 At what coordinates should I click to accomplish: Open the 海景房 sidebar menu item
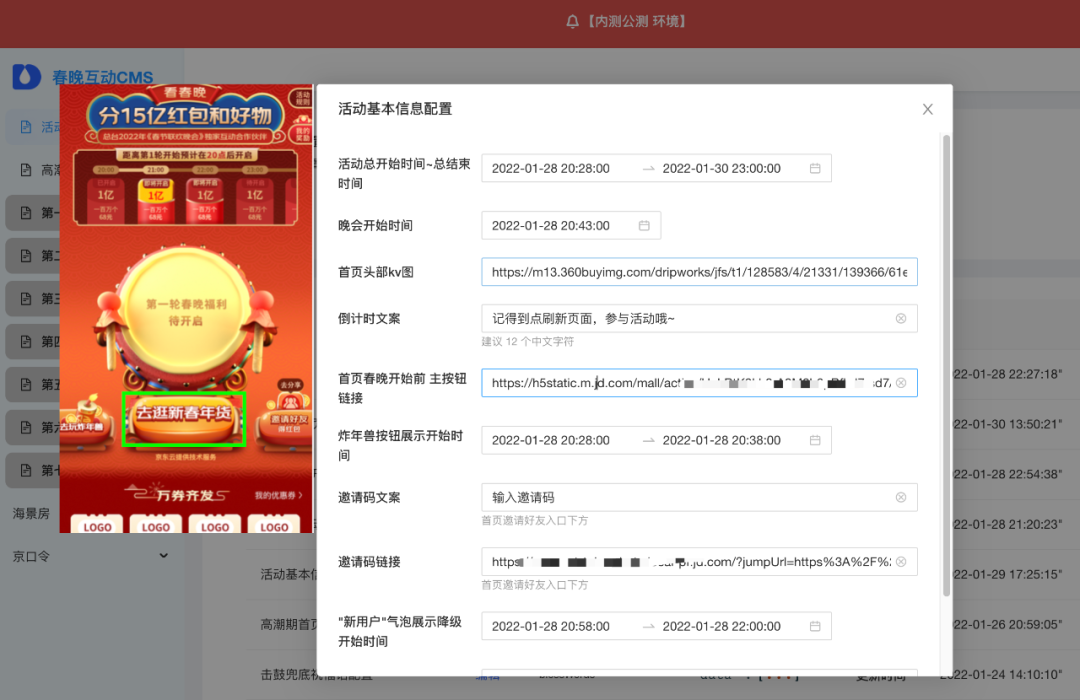(x=31, y=513)
